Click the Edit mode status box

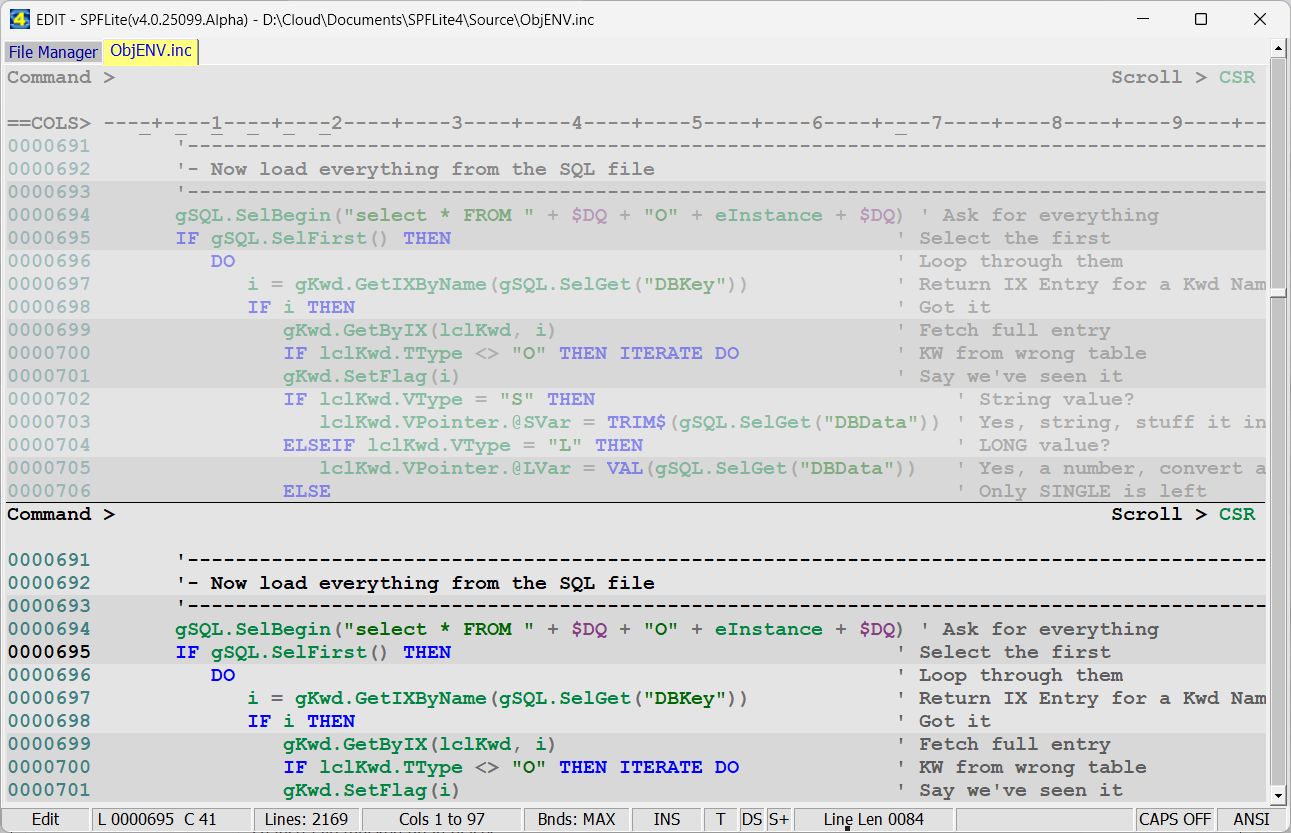(x=46, y=819)
